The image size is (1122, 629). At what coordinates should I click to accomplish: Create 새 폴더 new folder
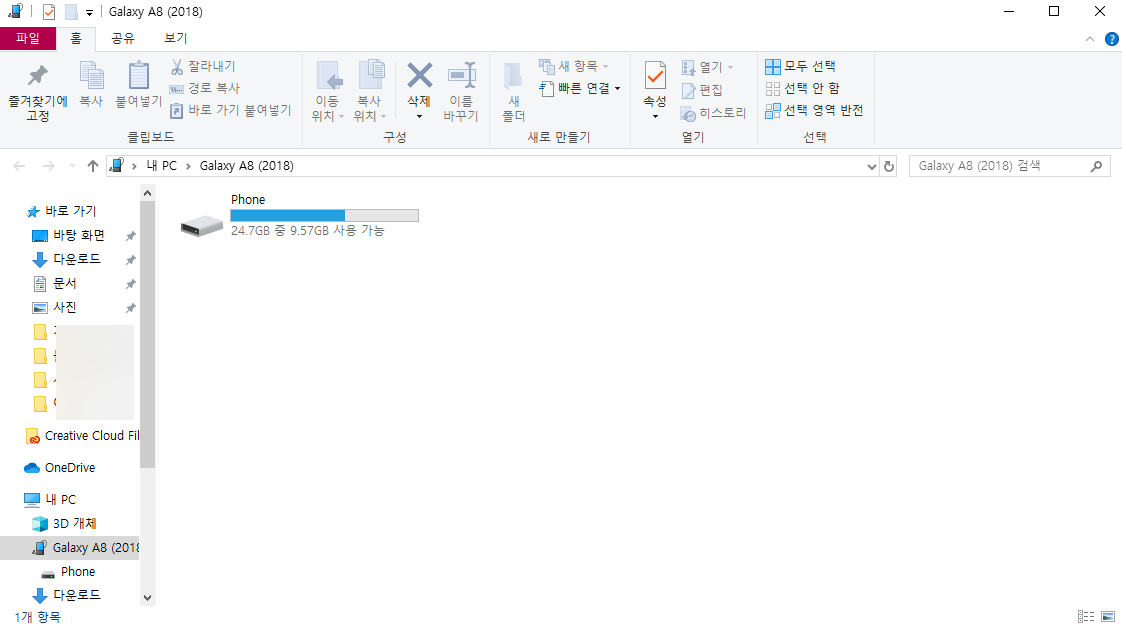(x=513, y=91)
